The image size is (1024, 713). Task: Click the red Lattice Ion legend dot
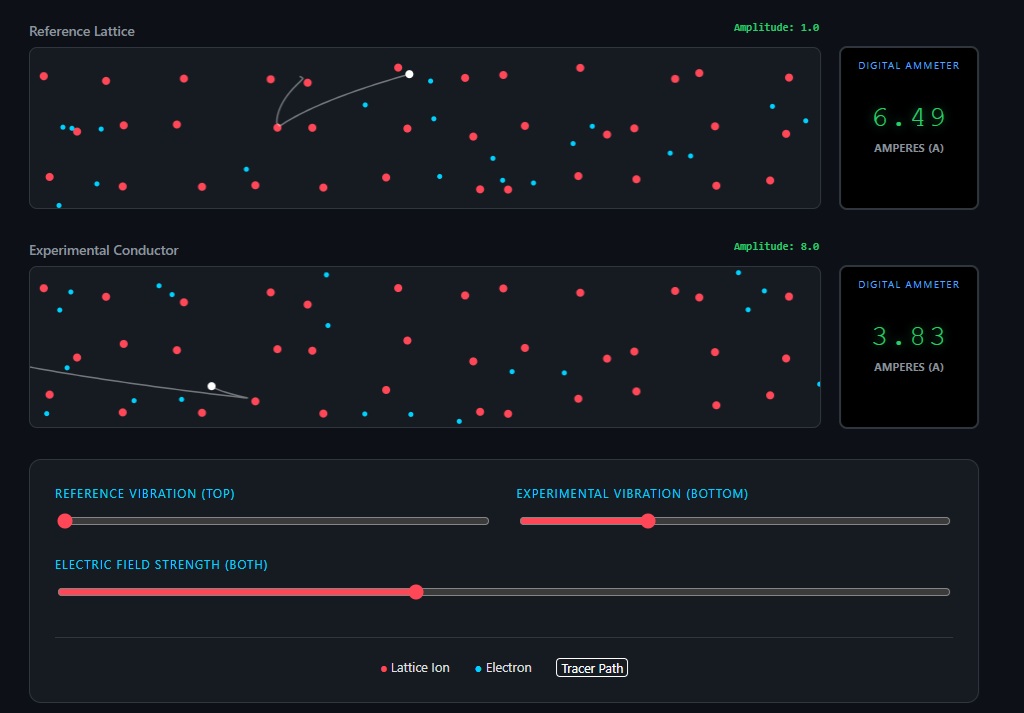(x=384, y=669)
